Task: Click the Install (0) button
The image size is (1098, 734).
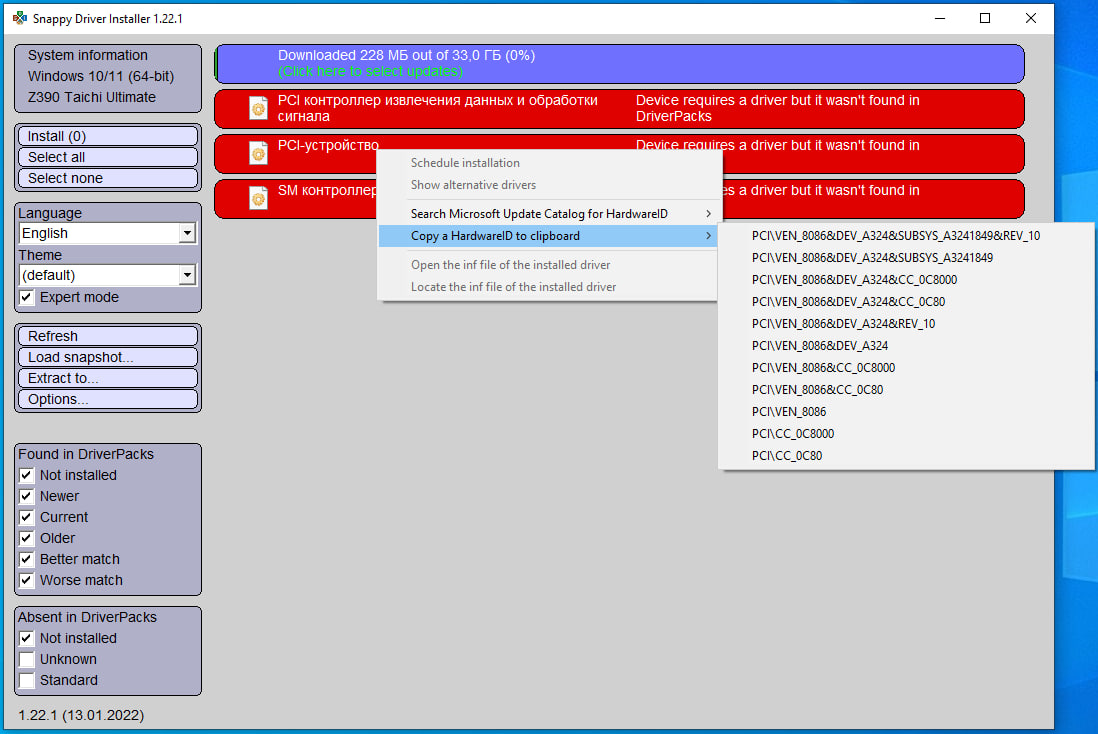Action: click(108, 136)
